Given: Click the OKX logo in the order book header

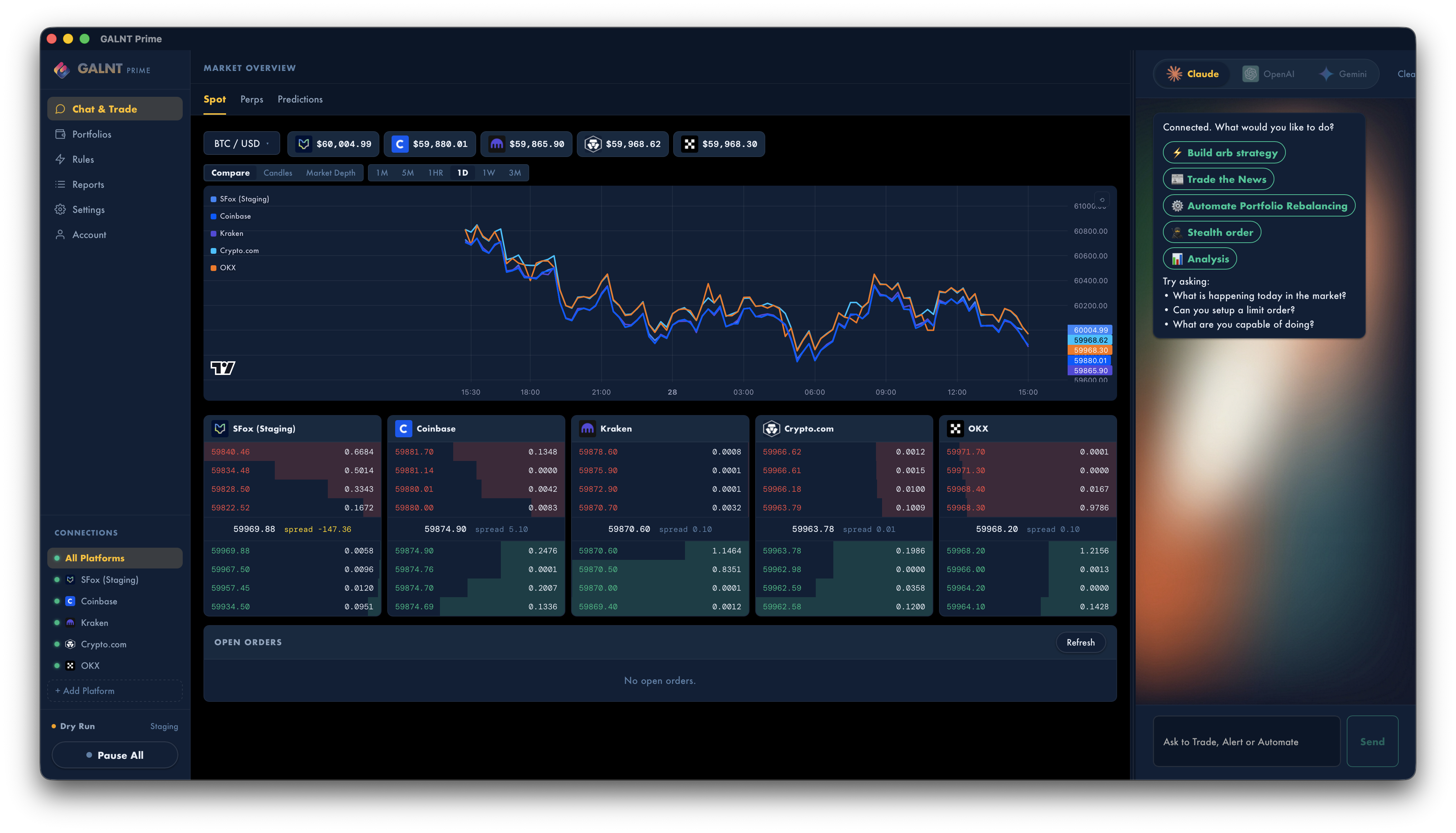Looking at the screenshot, I should click(x=955, y=429).
